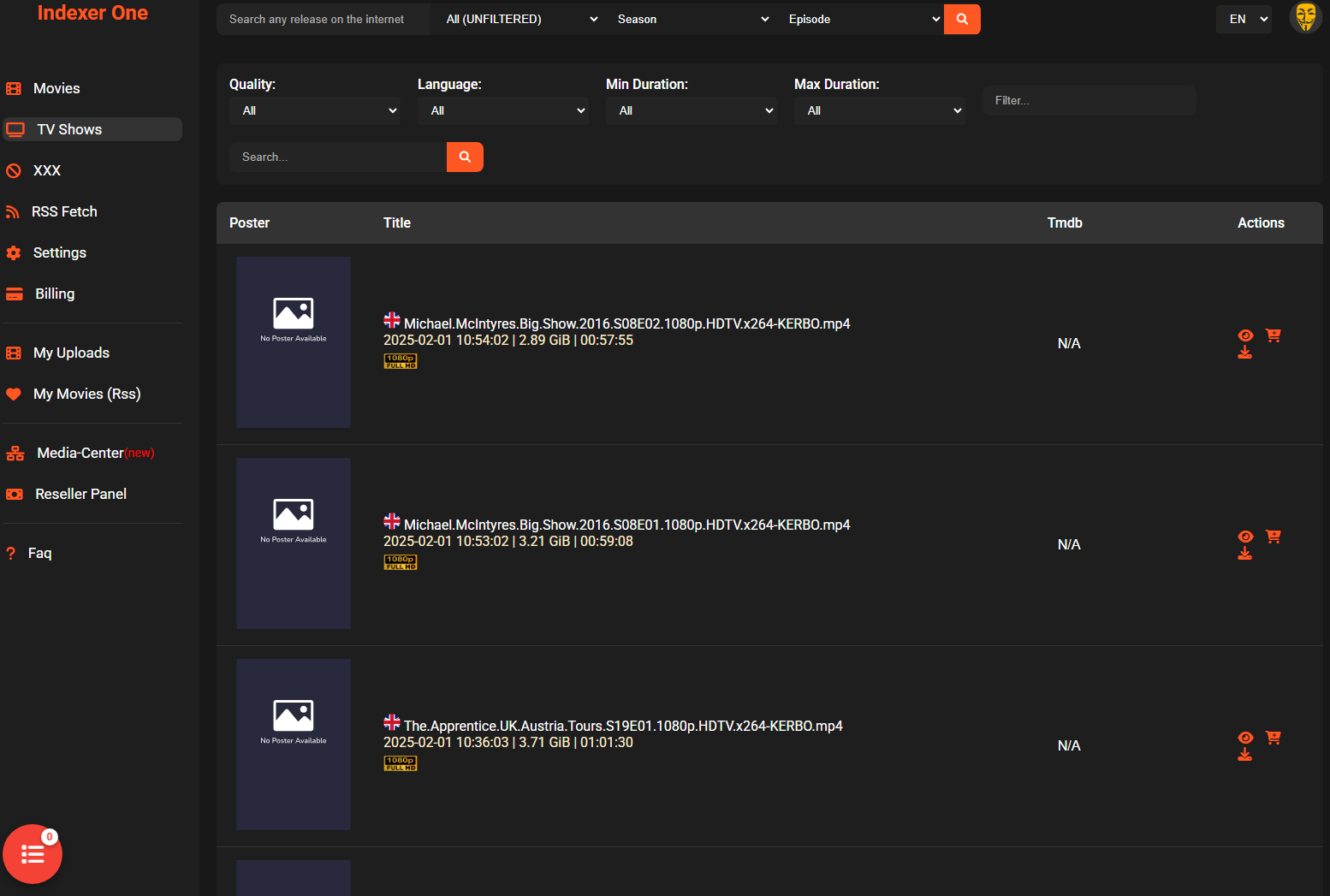Open the Season dropdown

click(692, 19)
